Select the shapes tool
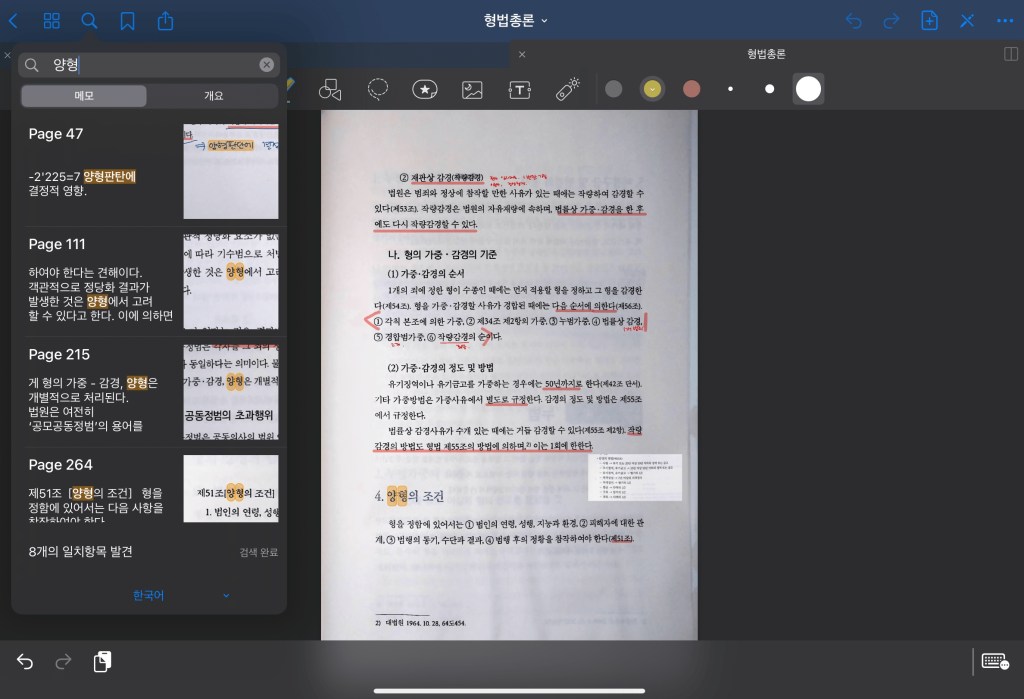The image size is (1024, 699). pyautogui.click(x=330, y=90)
